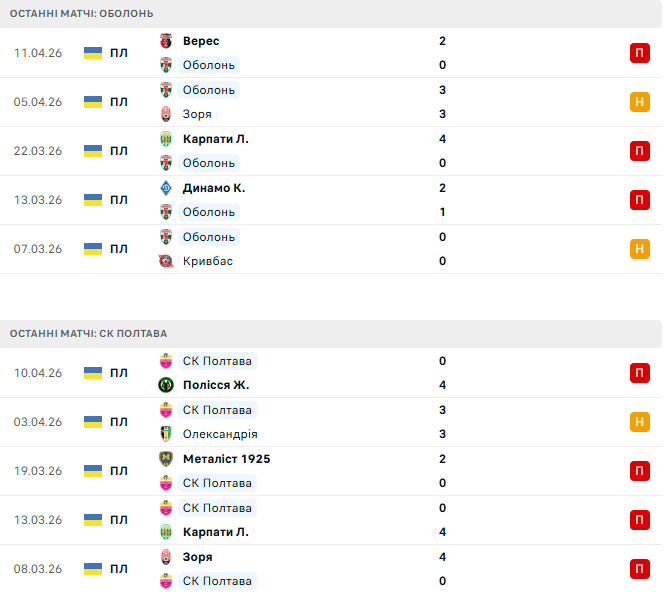This screenshot has width=665, height=592.
Task: Click the Ukraine flag on 22.03.26 row
Action: [93, 151]
